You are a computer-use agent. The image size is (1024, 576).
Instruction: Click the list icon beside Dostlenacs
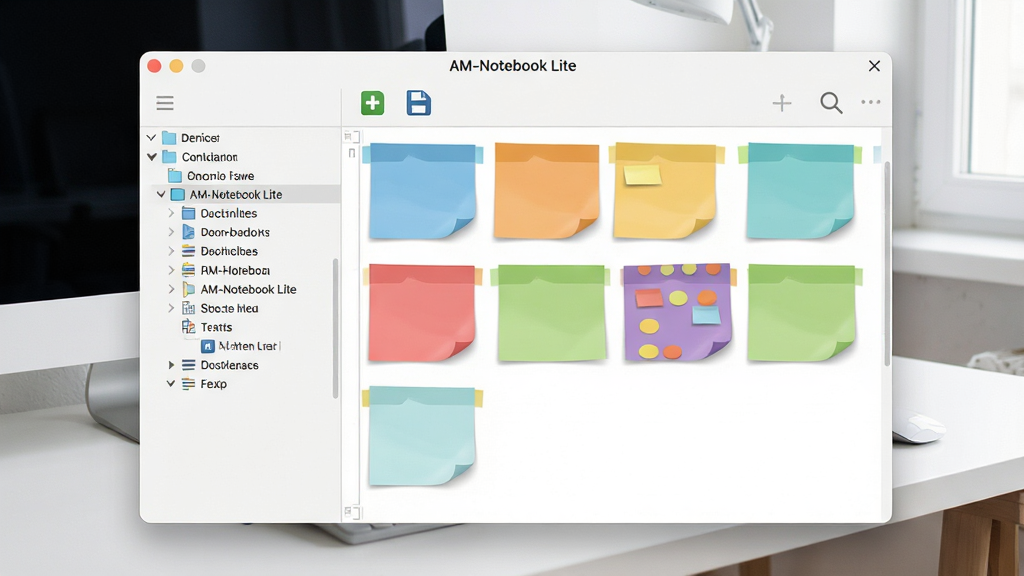coord(189,365)
